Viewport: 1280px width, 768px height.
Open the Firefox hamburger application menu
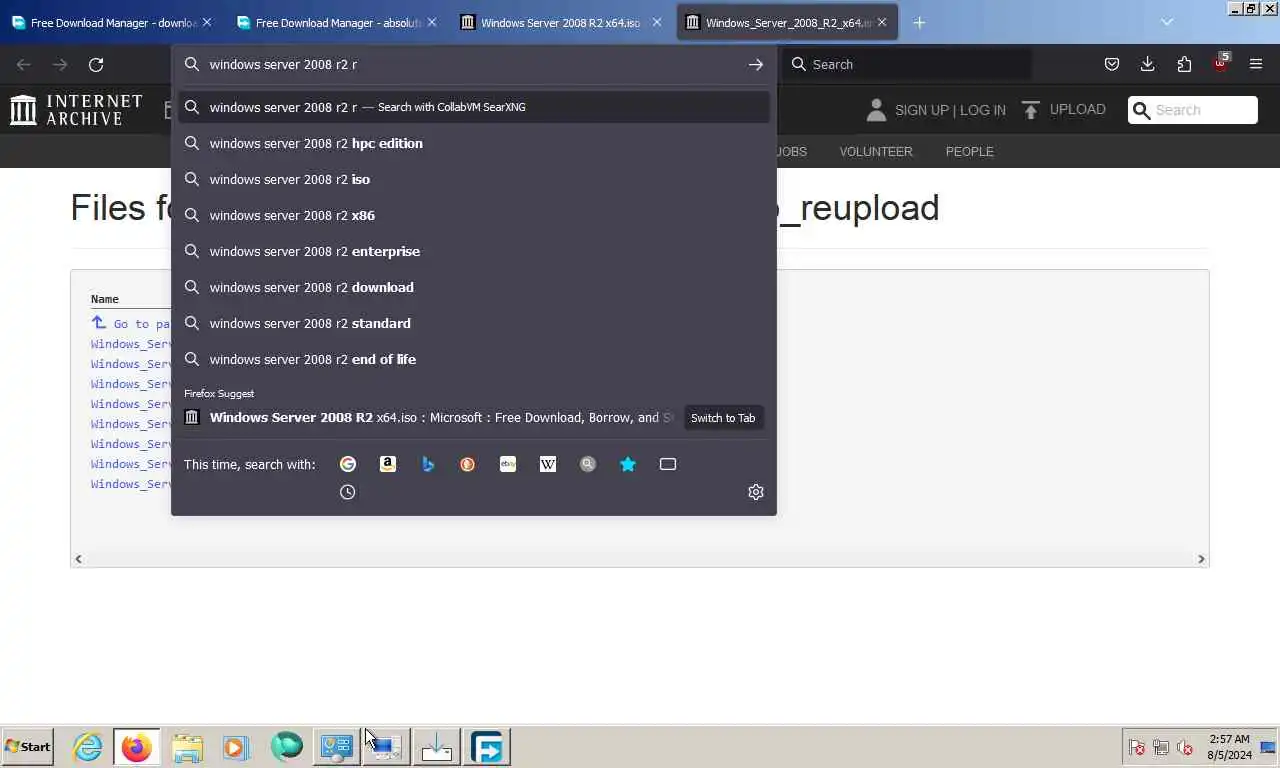click(x=1256, y=64)
